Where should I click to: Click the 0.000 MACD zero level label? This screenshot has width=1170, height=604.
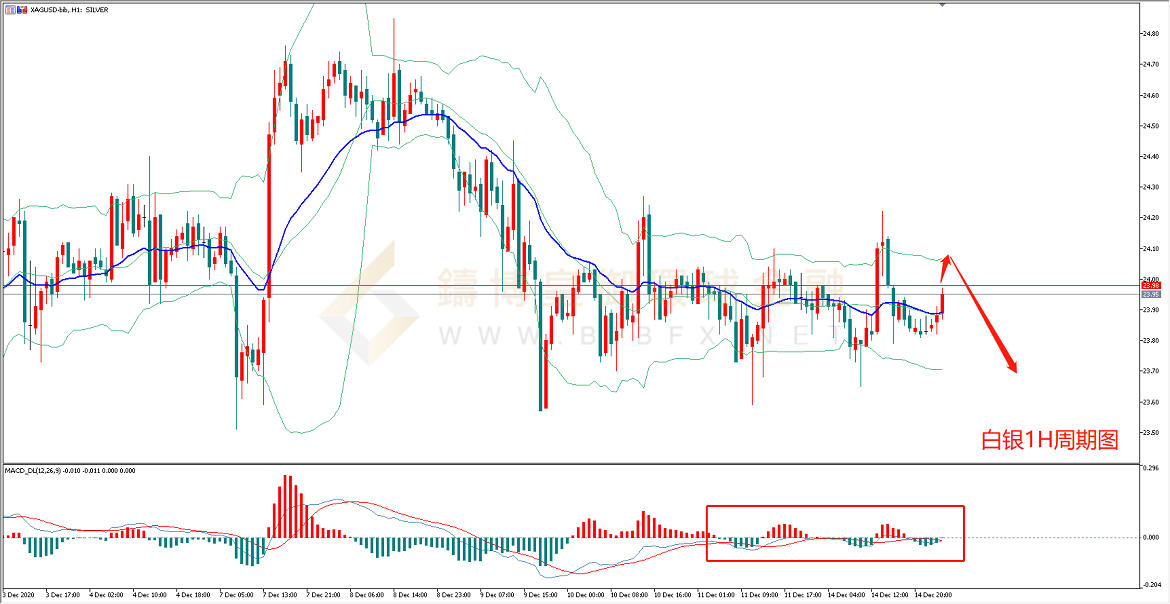coord(1151,538)
